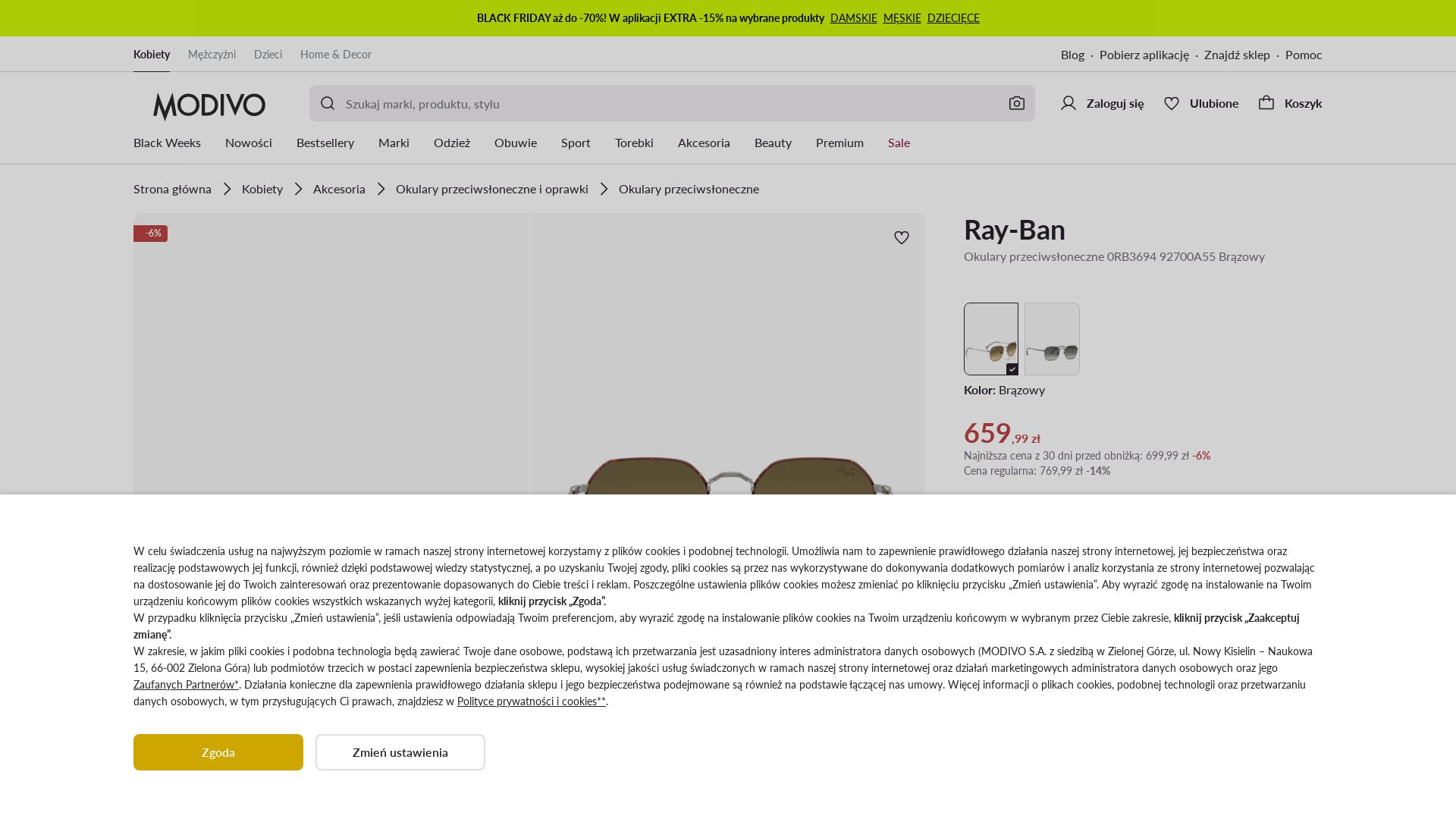Click the user account icon

tap(1068, 103)
